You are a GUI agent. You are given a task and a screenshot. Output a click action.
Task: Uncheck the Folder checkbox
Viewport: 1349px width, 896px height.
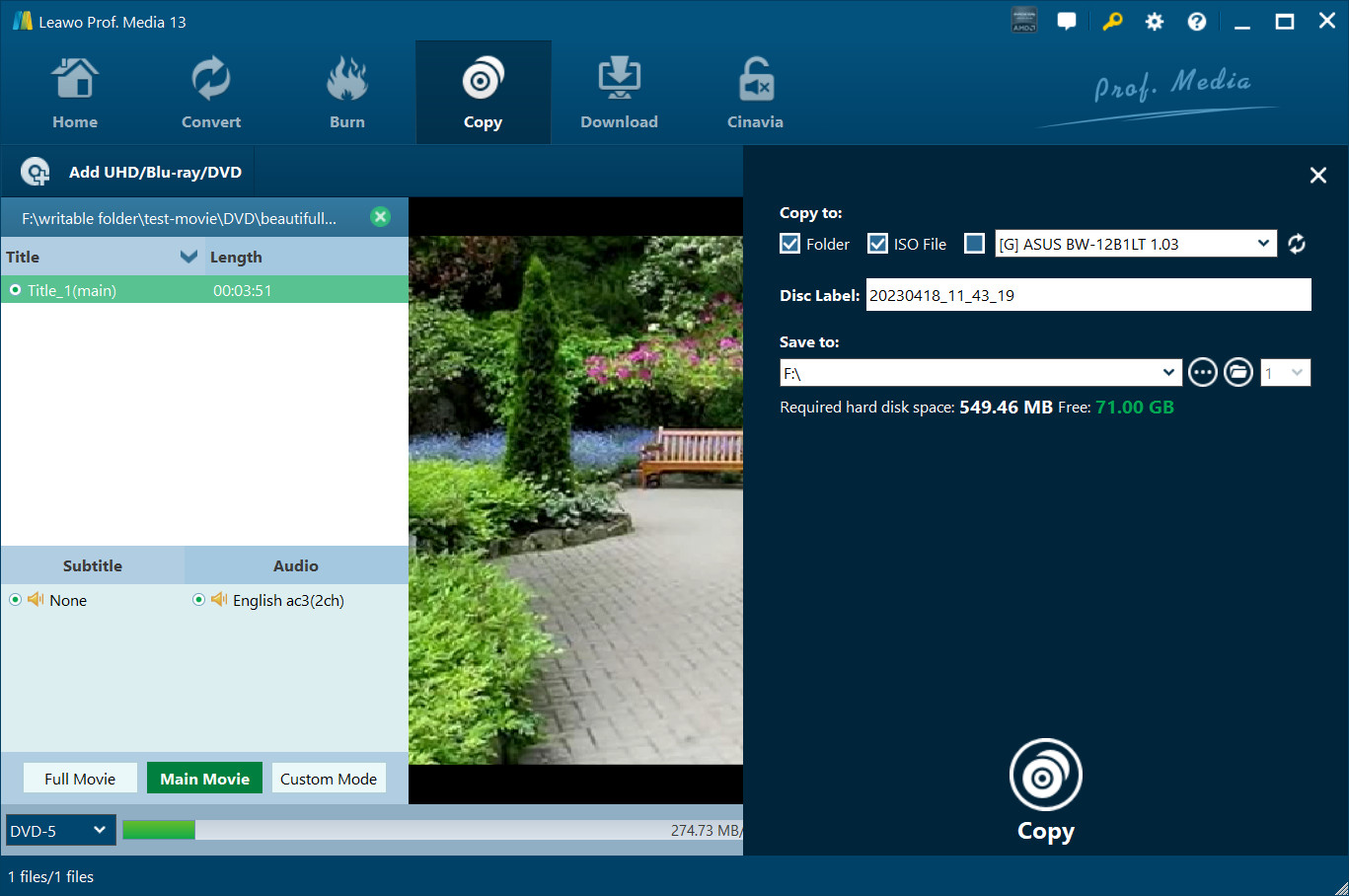(x=789, y=244)
